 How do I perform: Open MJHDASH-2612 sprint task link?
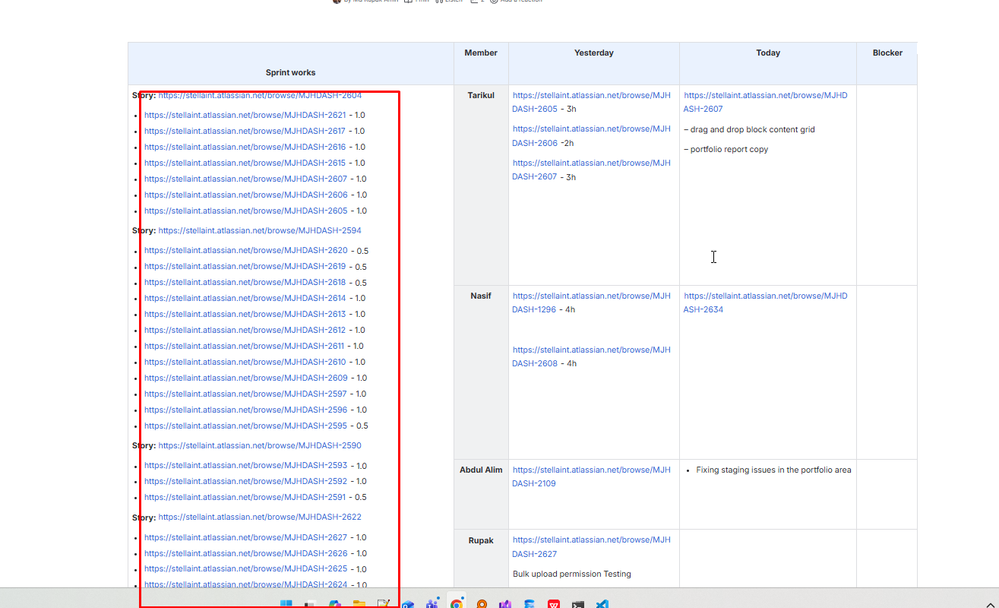pos(245,329)
